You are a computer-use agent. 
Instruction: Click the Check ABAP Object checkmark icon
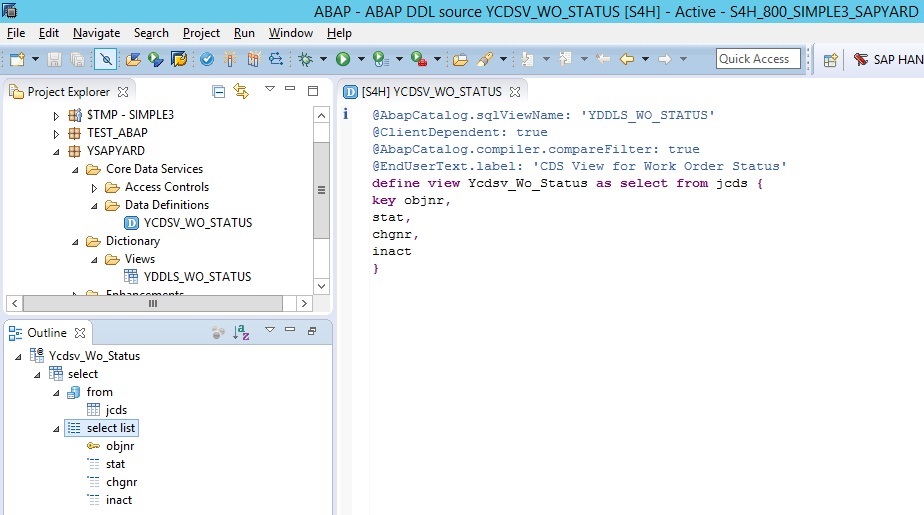pyautogui.click(x=207, y=59)
